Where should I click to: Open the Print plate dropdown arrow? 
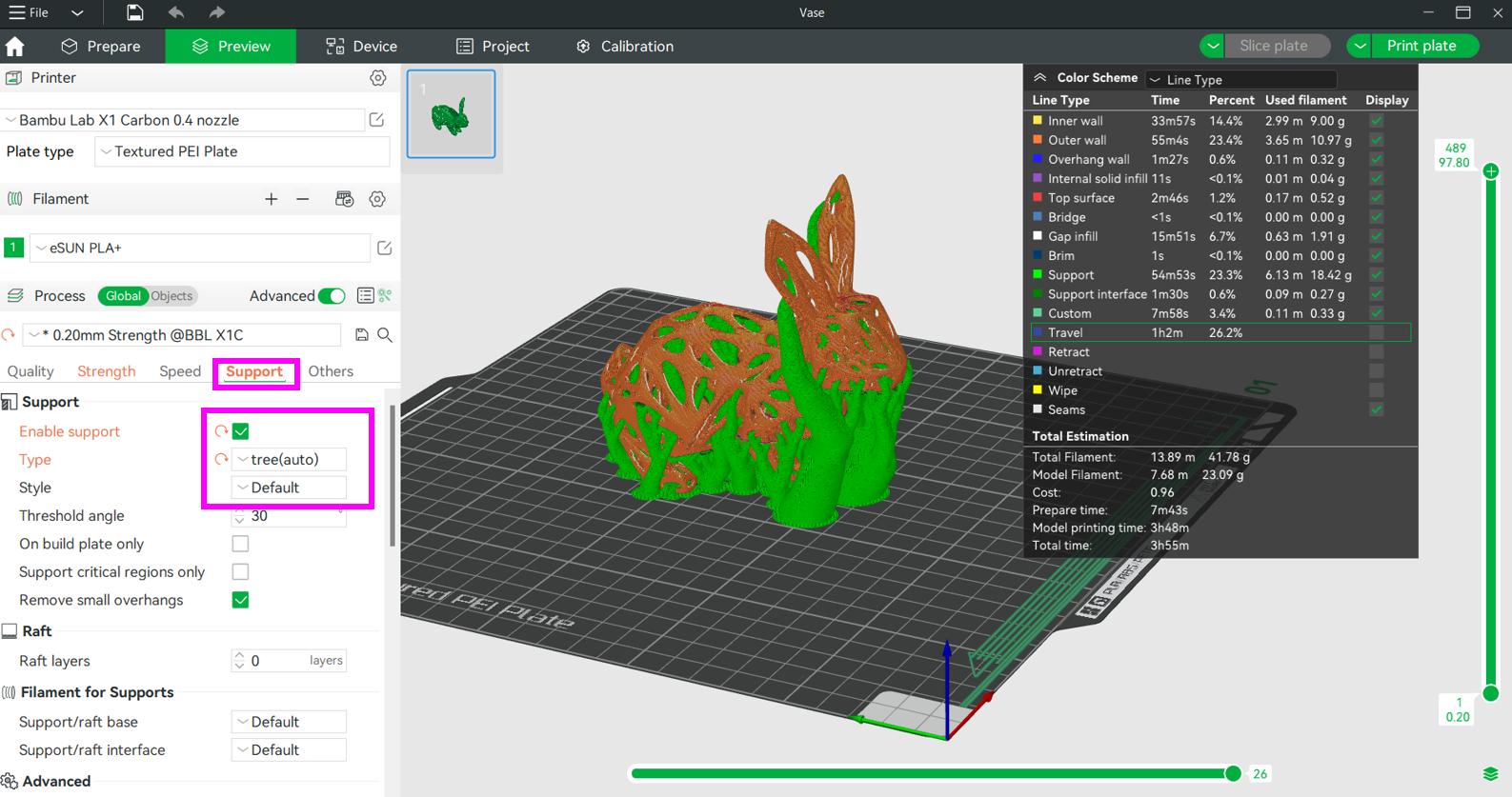point(1360,46)
